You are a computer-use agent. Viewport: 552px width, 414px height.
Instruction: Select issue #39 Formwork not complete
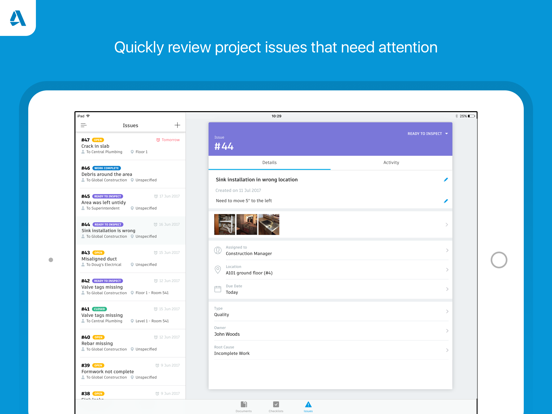131,371
